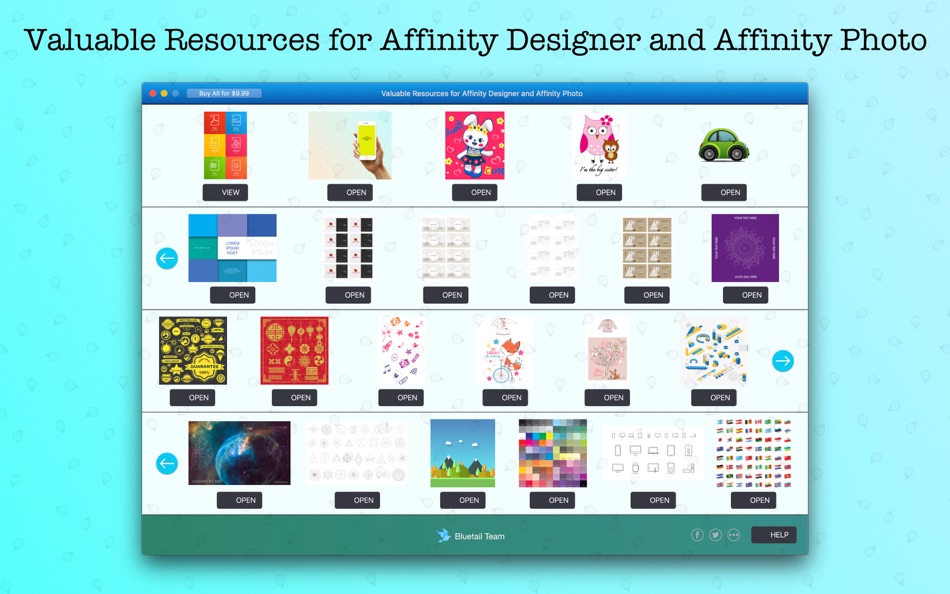This screenshot has height=594, width=950.
Task: Click OPEN under the pink owl card
Action: pos(600,192)
